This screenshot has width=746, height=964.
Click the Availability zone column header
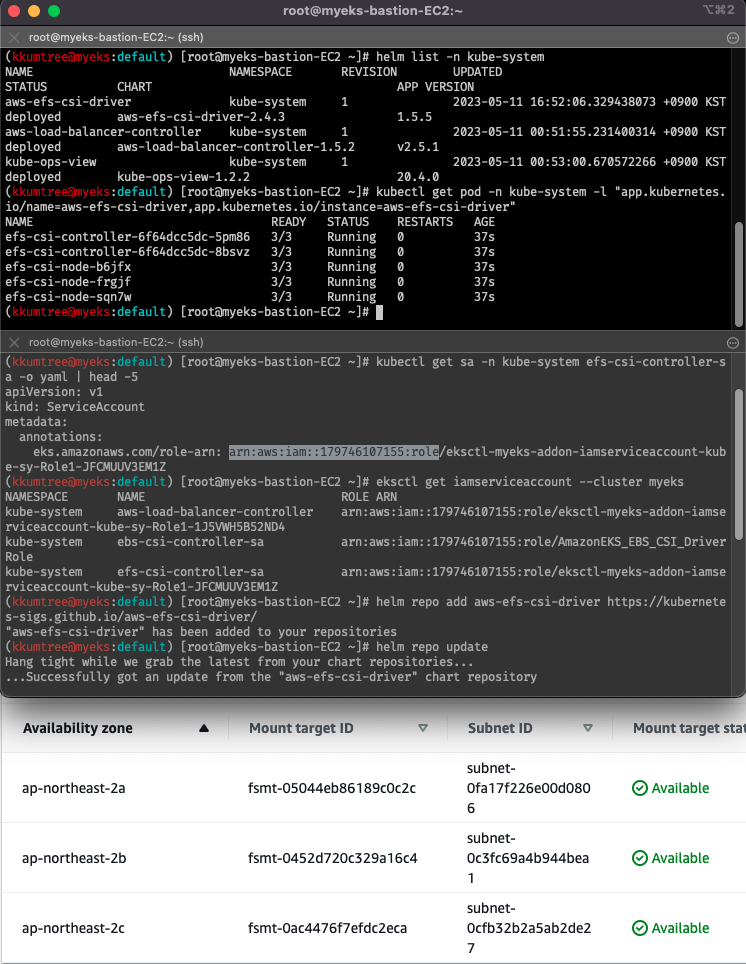77,728
